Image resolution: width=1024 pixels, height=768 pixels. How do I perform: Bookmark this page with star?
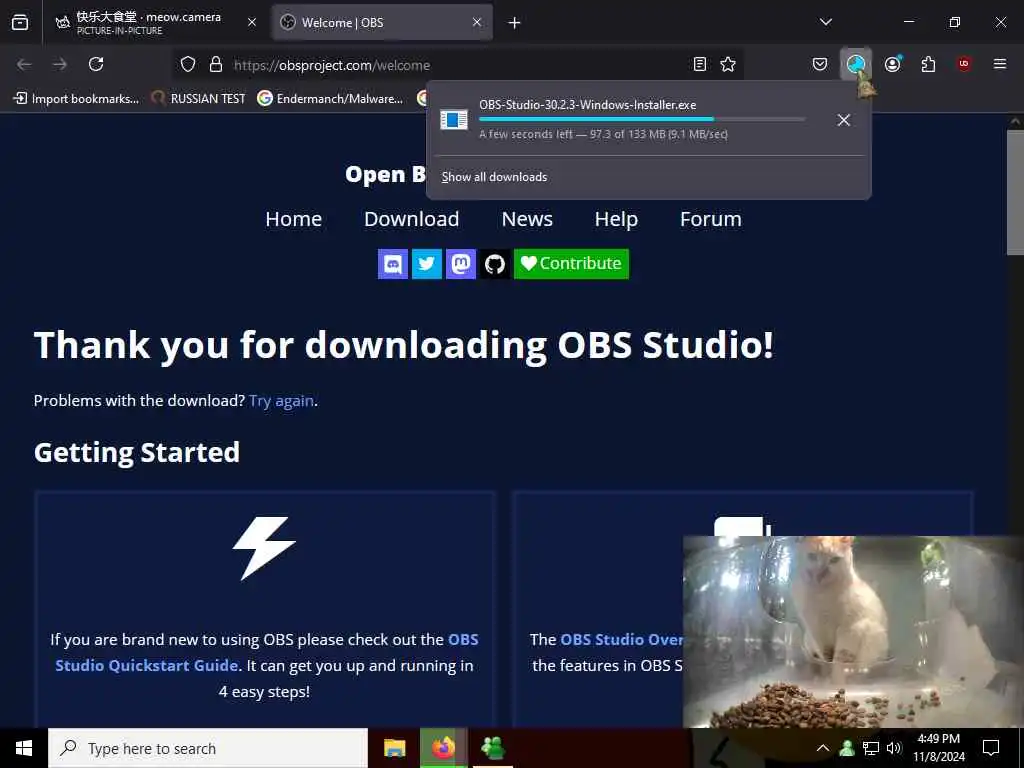[x=728, y=64]
